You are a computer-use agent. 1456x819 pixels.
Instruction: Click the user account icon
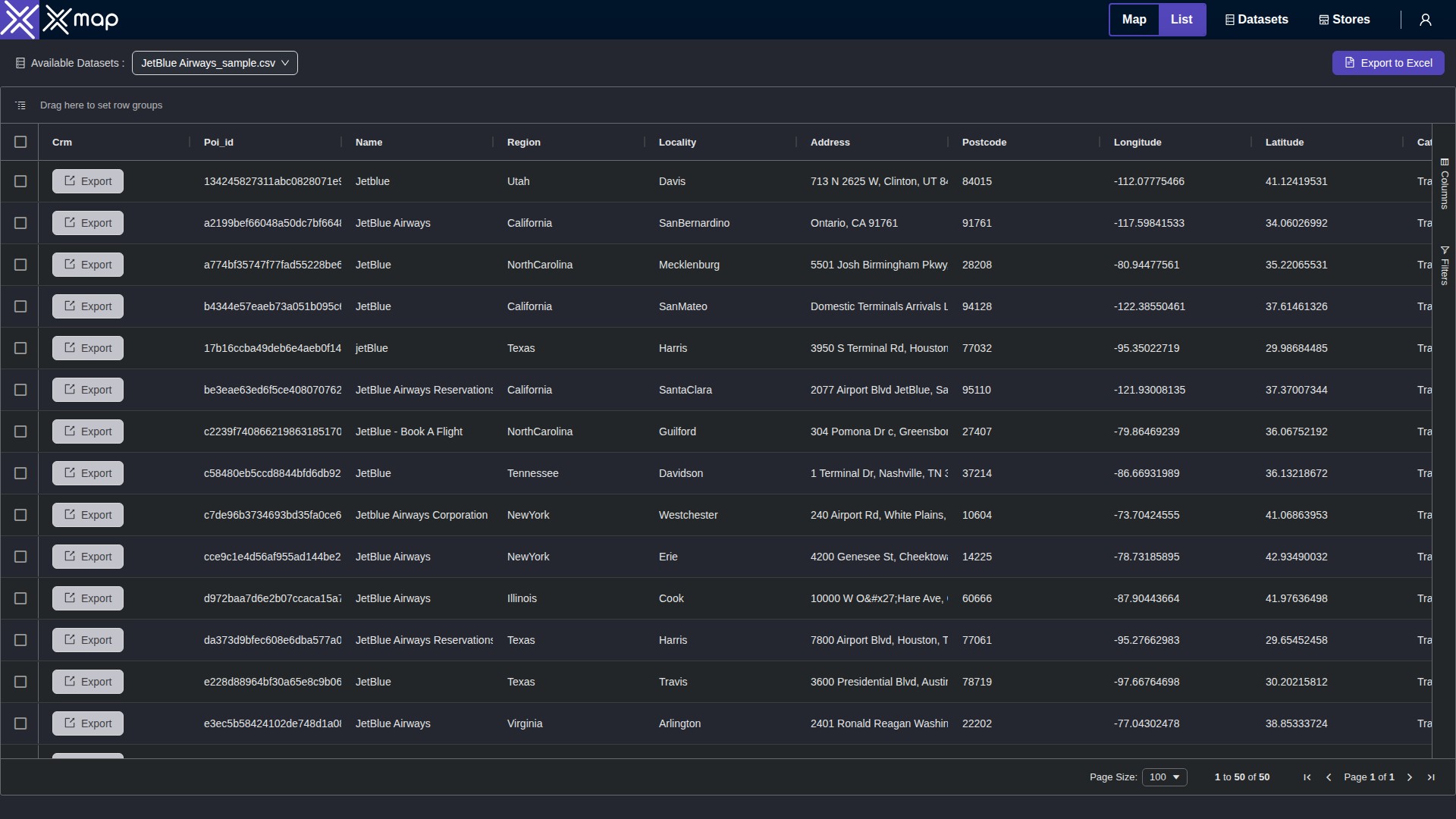[1426, 19]
